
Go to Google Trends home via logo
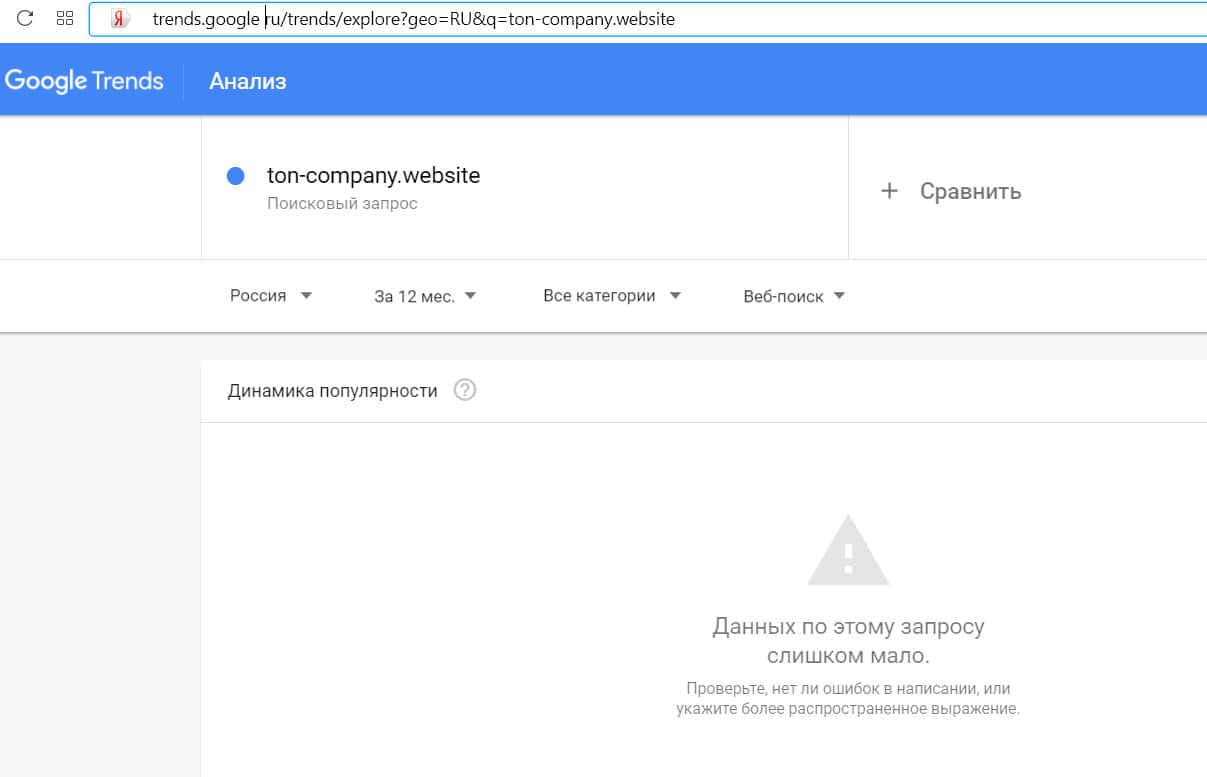coord(84,81)
